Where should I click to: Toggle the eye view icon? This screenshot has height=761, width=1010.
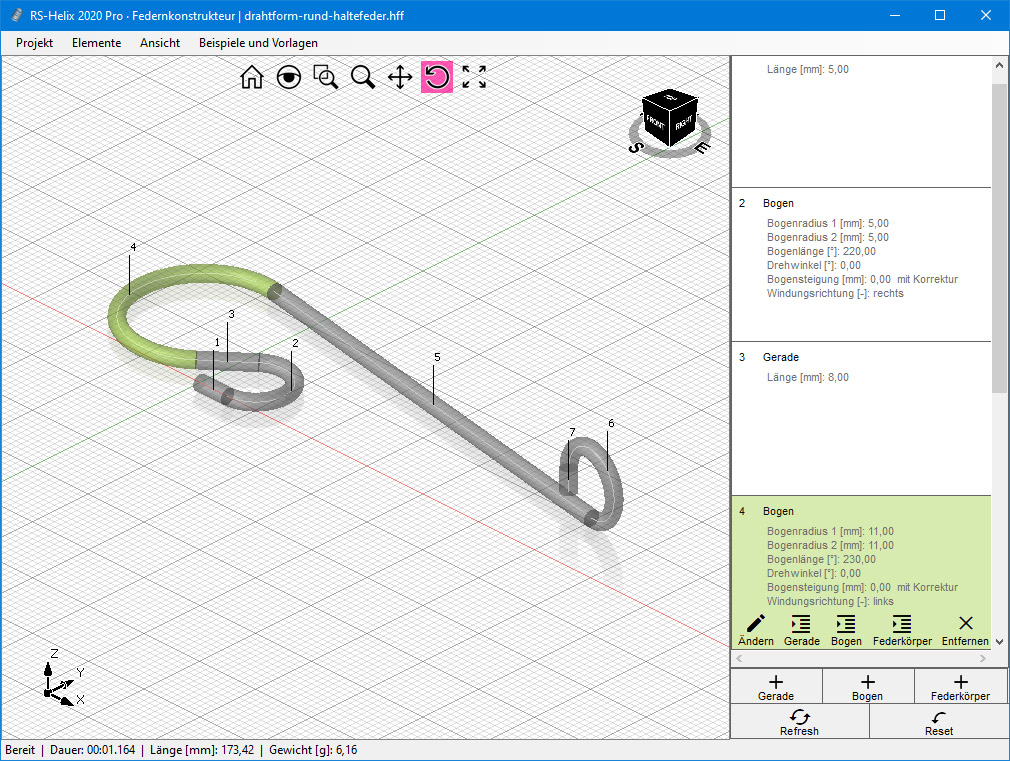click(289, 78)
